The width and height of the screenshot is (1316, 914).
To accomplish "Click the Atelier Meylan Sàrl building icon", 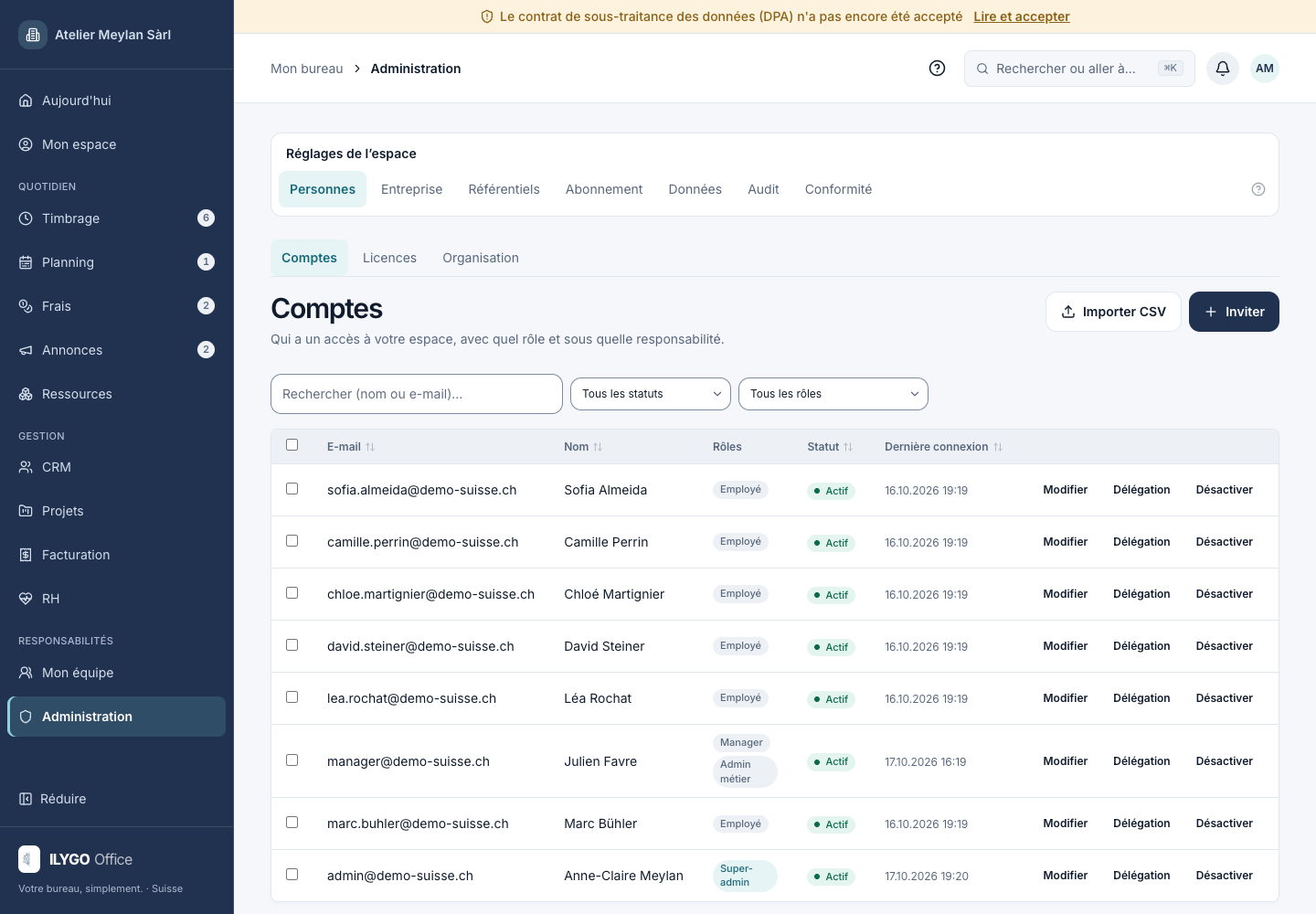I will [x=33, y=35].
